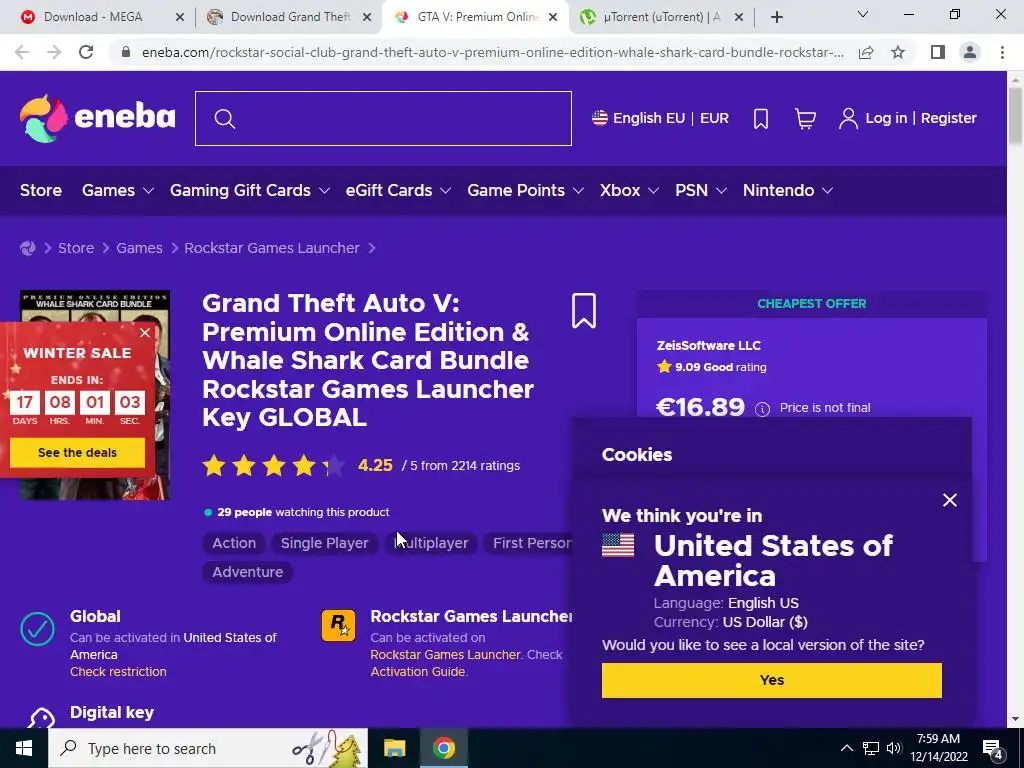The height and width of the screenshot is (768, 1024).
Task: Select the Action tag
Action: 234,543
